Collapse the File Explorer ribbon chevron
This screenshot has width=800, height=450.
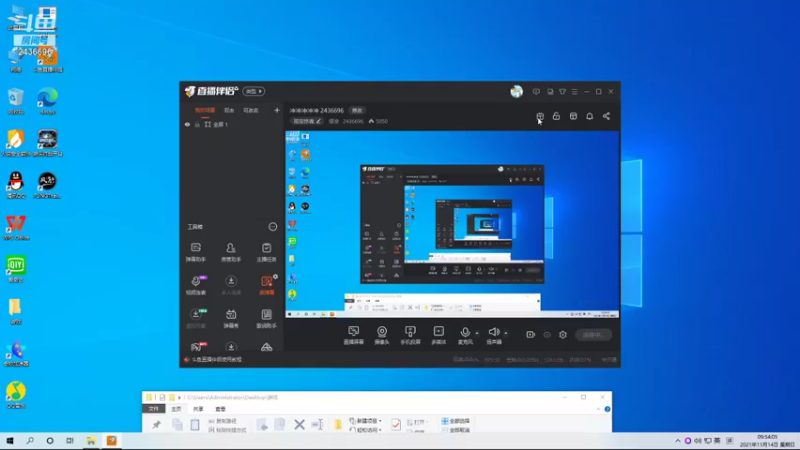(598, 409)
